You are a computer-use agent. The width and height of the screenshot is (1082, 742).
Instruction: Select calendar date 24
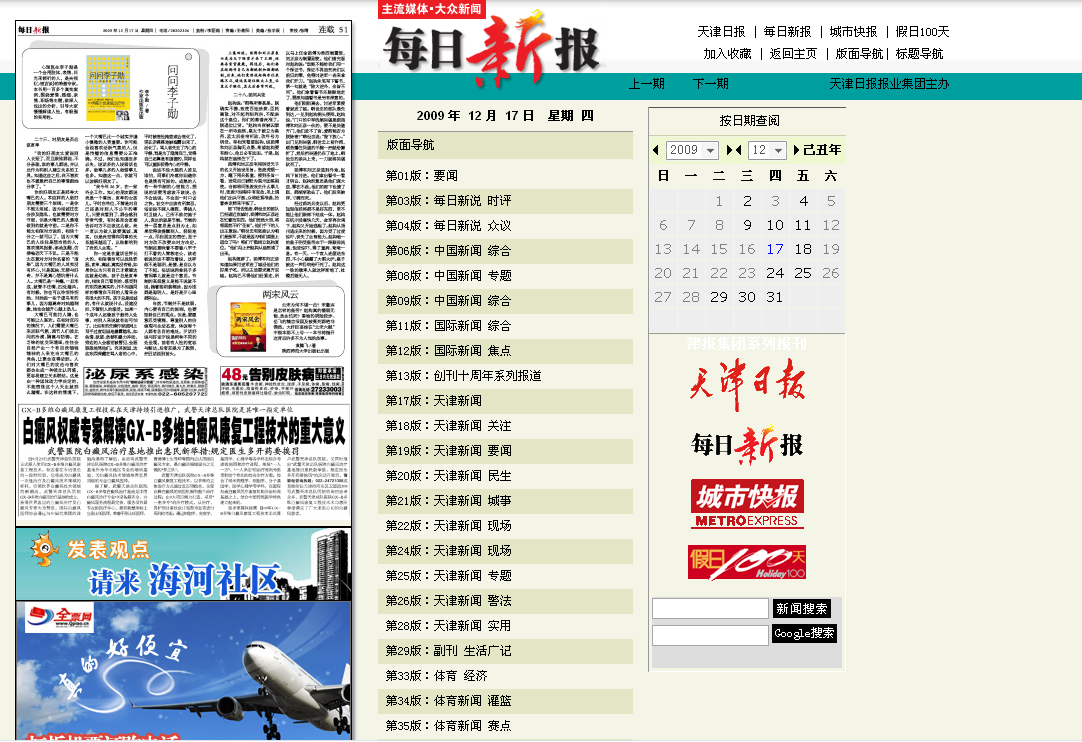pyautogui.click(x=775, y=273)
